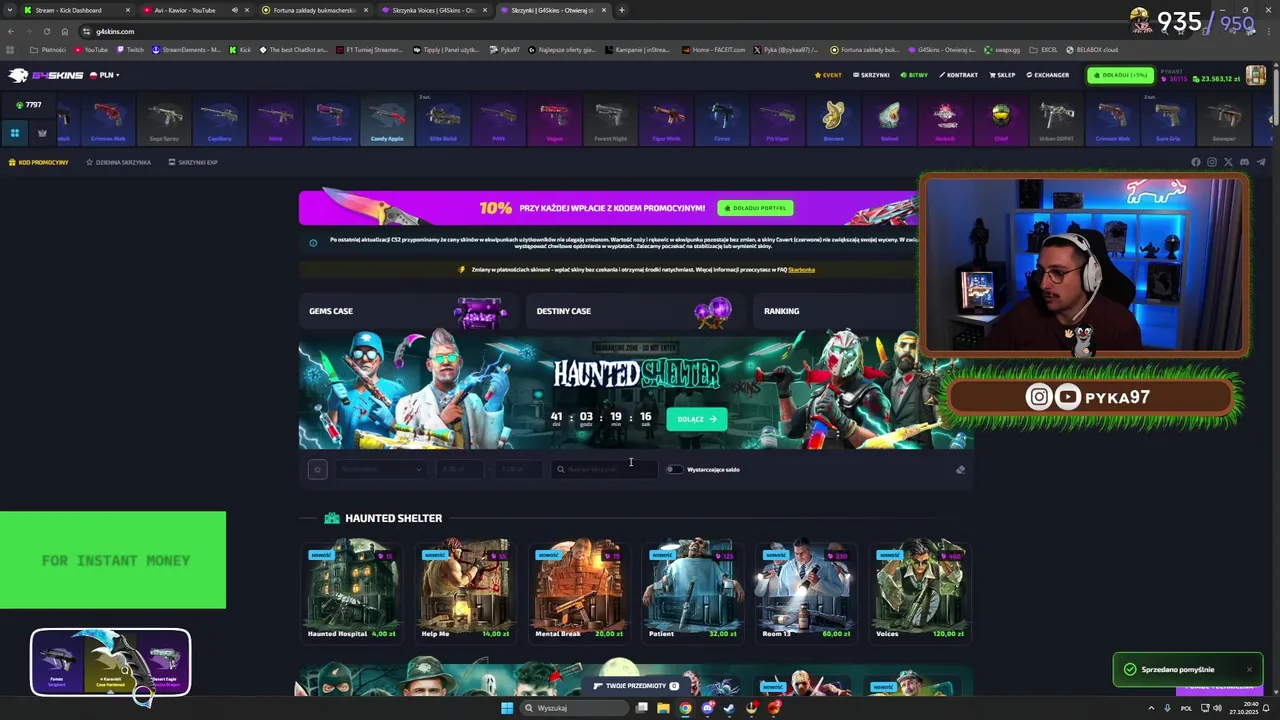Click the G4Skins logo
This screenshot has width=1280, height=720.
point(45,75)
